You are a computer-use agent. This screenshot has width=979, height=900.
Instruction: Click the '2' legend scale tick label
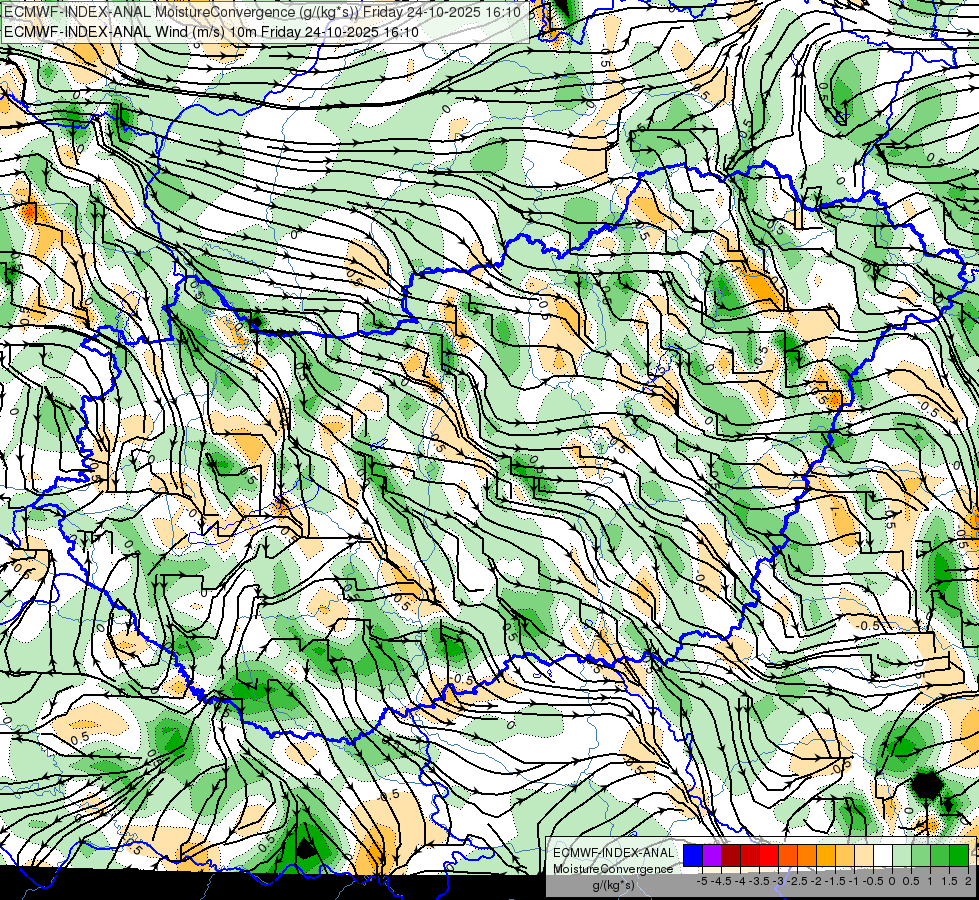click(968, 882)
